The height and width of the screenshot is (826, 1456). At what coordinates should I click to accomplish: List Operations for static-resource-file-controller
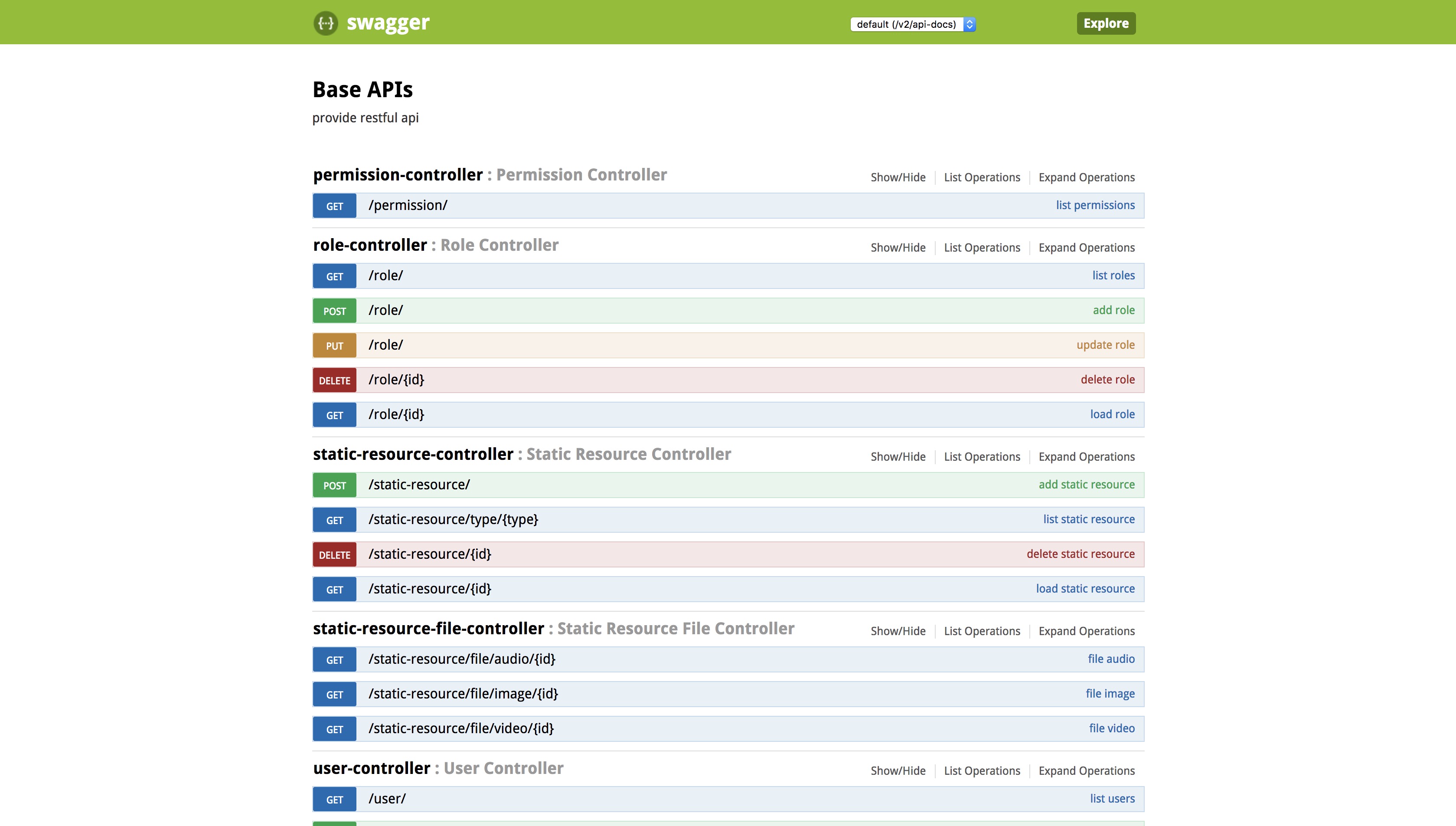982,631
